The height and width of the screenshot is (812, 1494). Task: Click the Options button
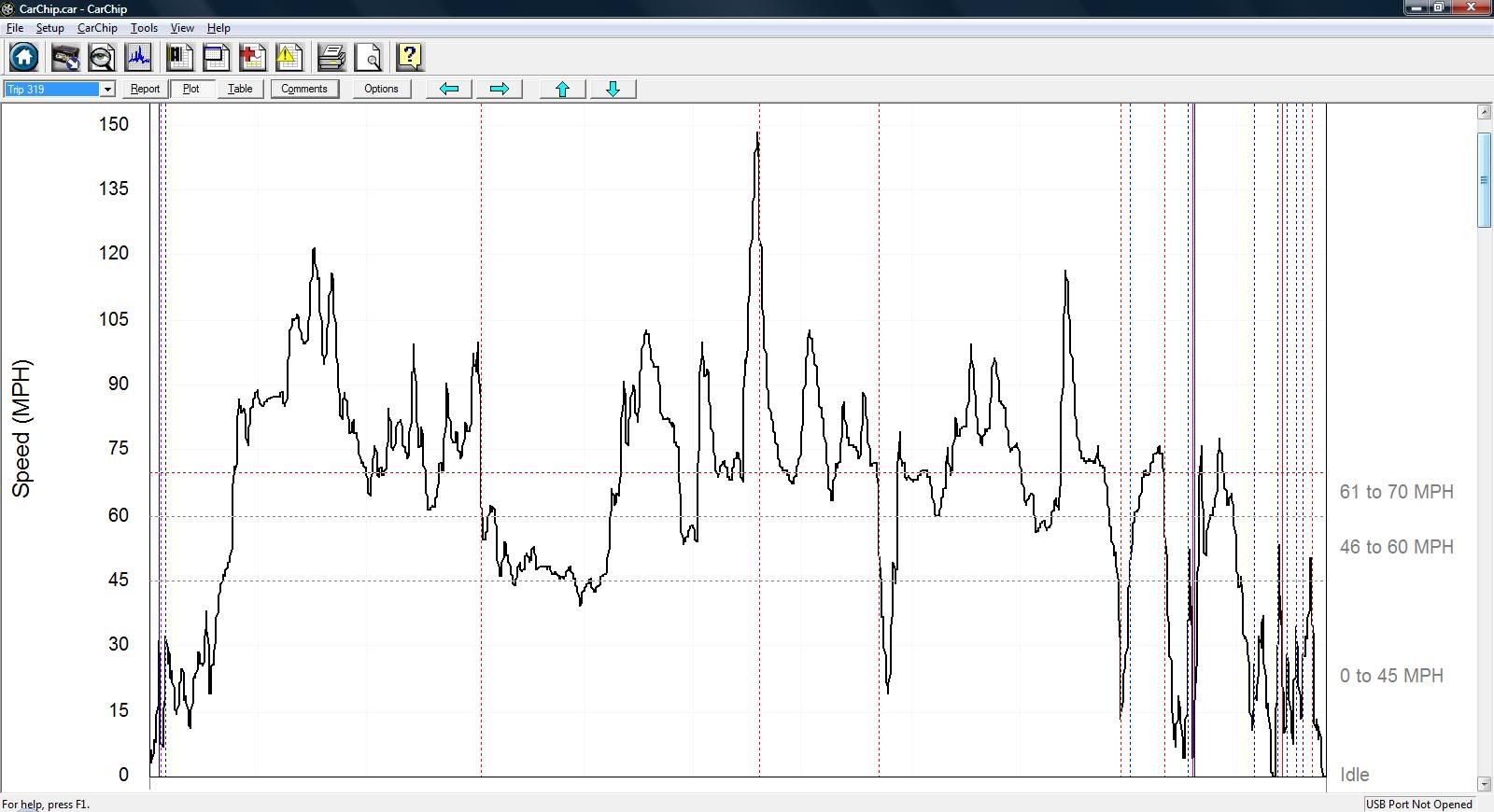tap(381, 89)
